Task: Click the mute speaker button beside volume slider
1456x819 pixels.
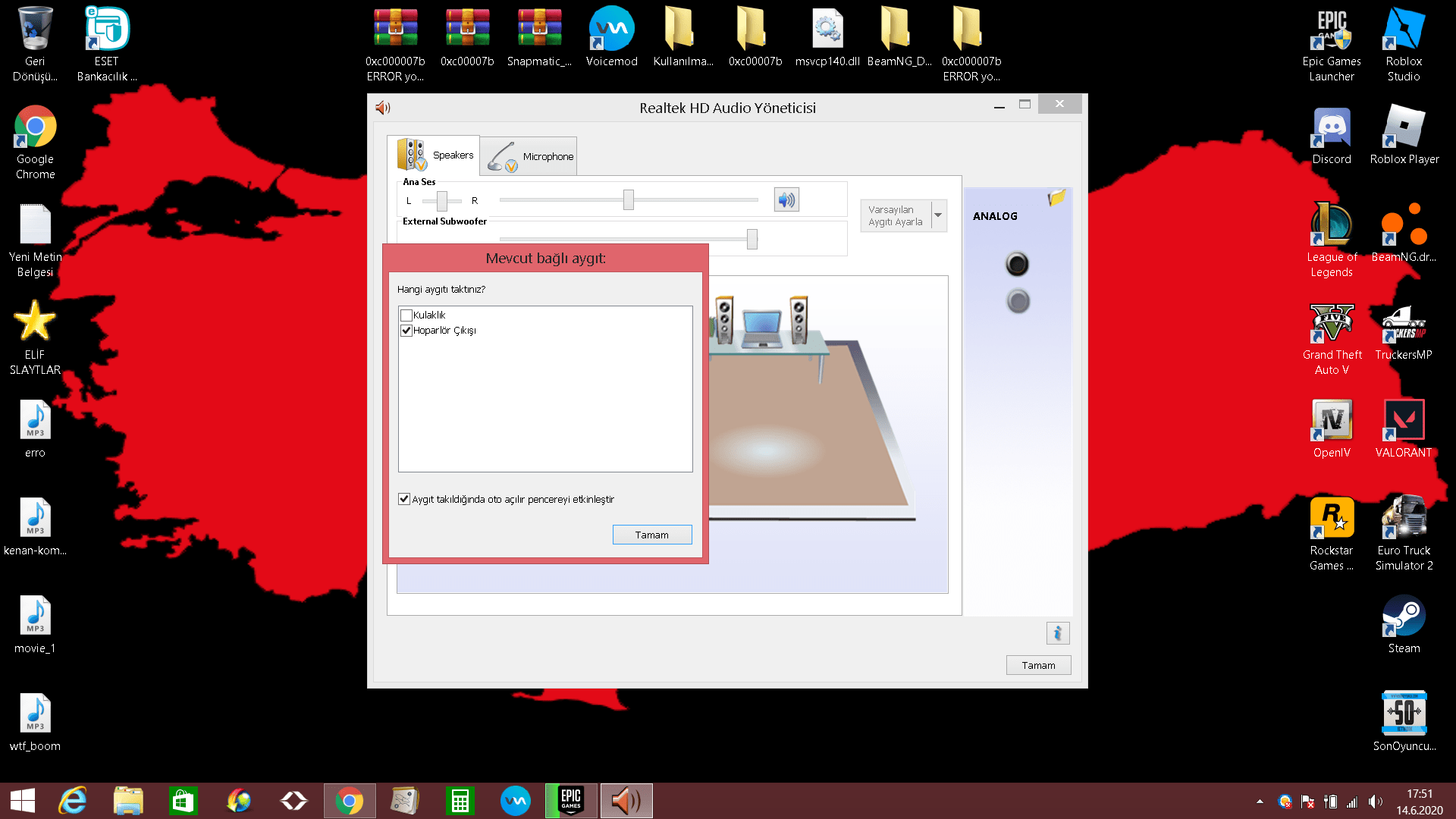Action: point(786,200)
